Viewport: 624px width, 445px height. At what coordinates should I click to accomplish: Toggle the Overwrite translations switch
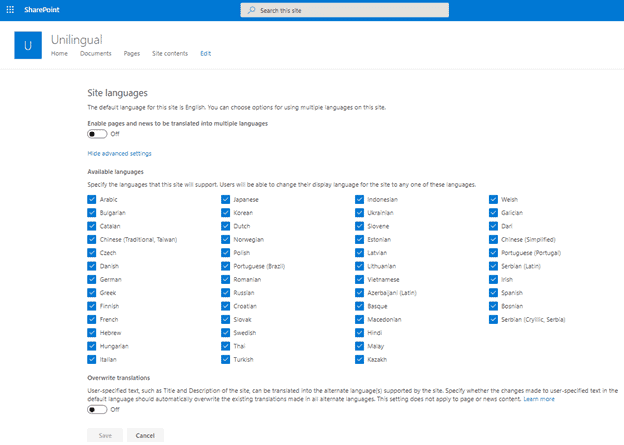tap(97, 410)
